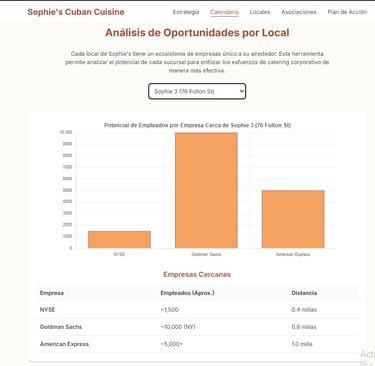Click the Distancia column header
This screenshot has width=375, height=366.
tap(304, 293)
